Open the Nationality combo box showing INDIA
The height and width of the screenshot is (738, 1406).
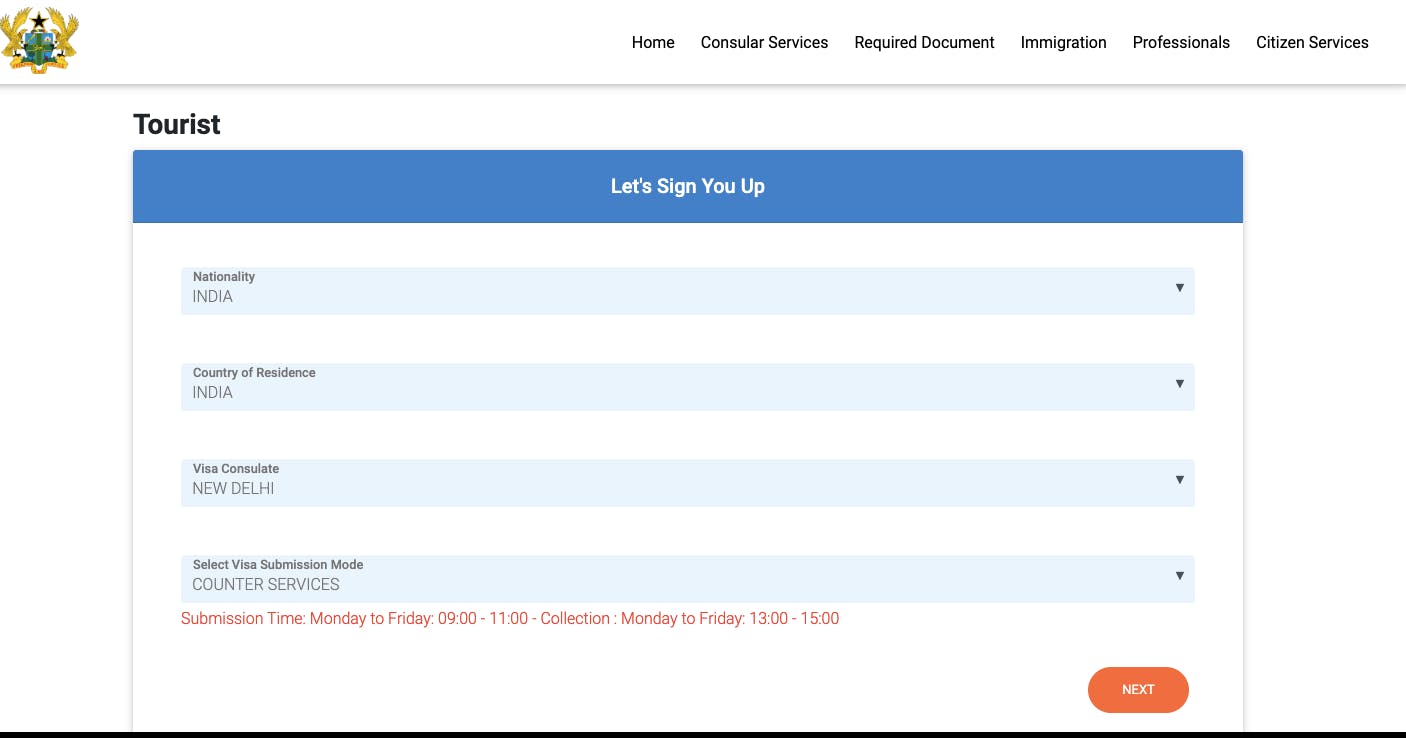[687, 291]
